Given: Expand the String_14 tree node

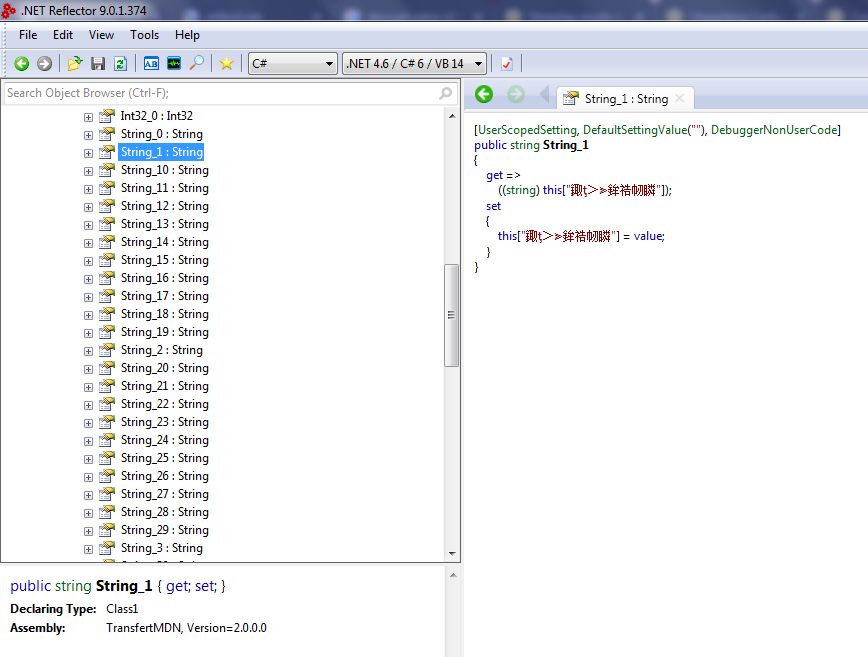Looking at the screenshot, I should click(x=88, y=243).
